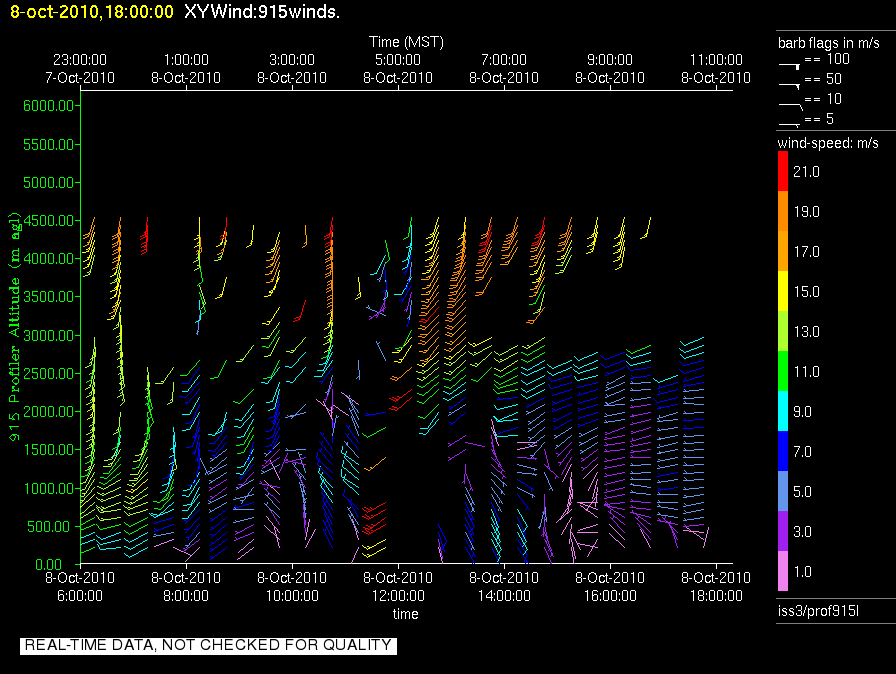This screenshot has width=896, height=674.
Task: Click the 5500.00 altitude tick label
Action: click(49, 145)
